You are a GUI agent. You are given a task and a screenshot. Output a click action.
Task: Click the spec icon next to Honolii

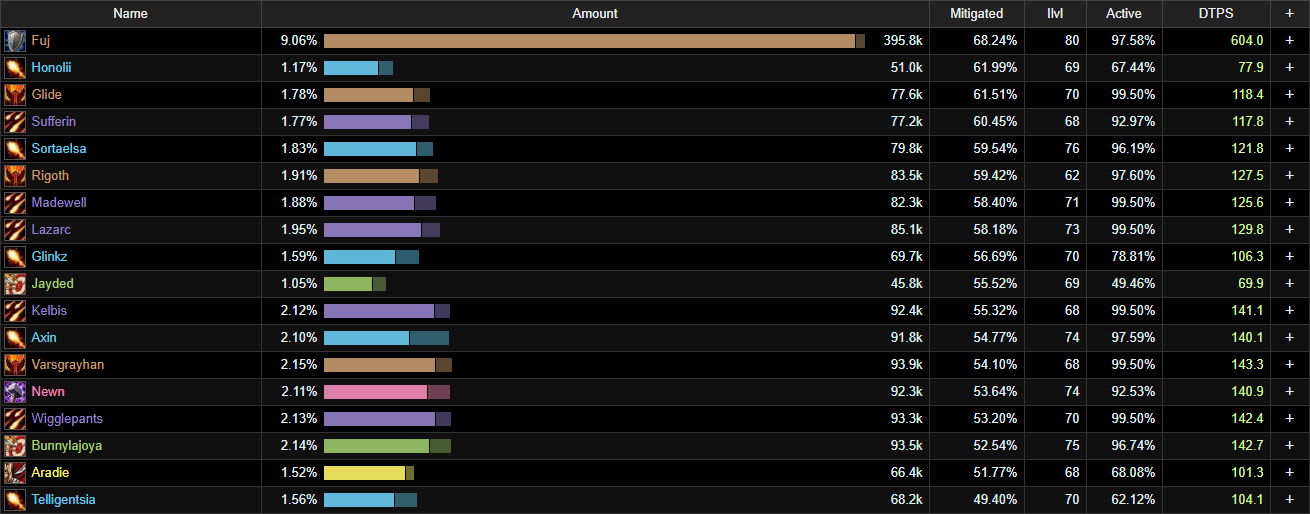click(x=15, y=68)
